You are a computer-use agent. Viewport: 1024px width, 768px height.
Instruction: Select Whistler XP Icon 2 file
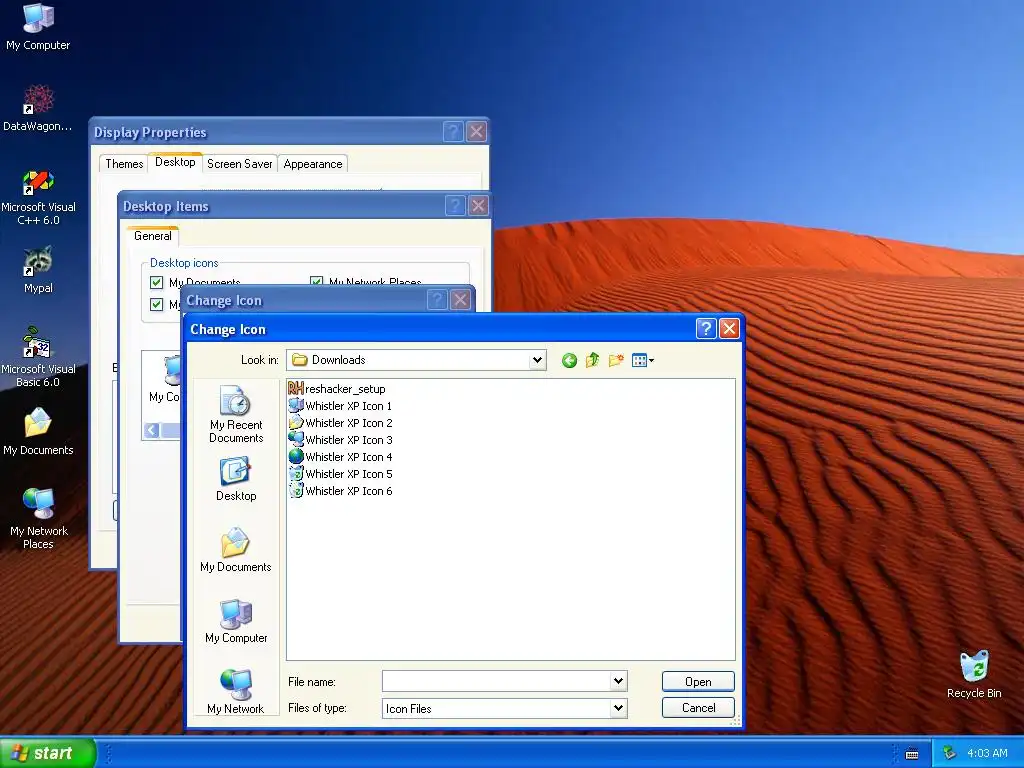[x=340, y=423]
